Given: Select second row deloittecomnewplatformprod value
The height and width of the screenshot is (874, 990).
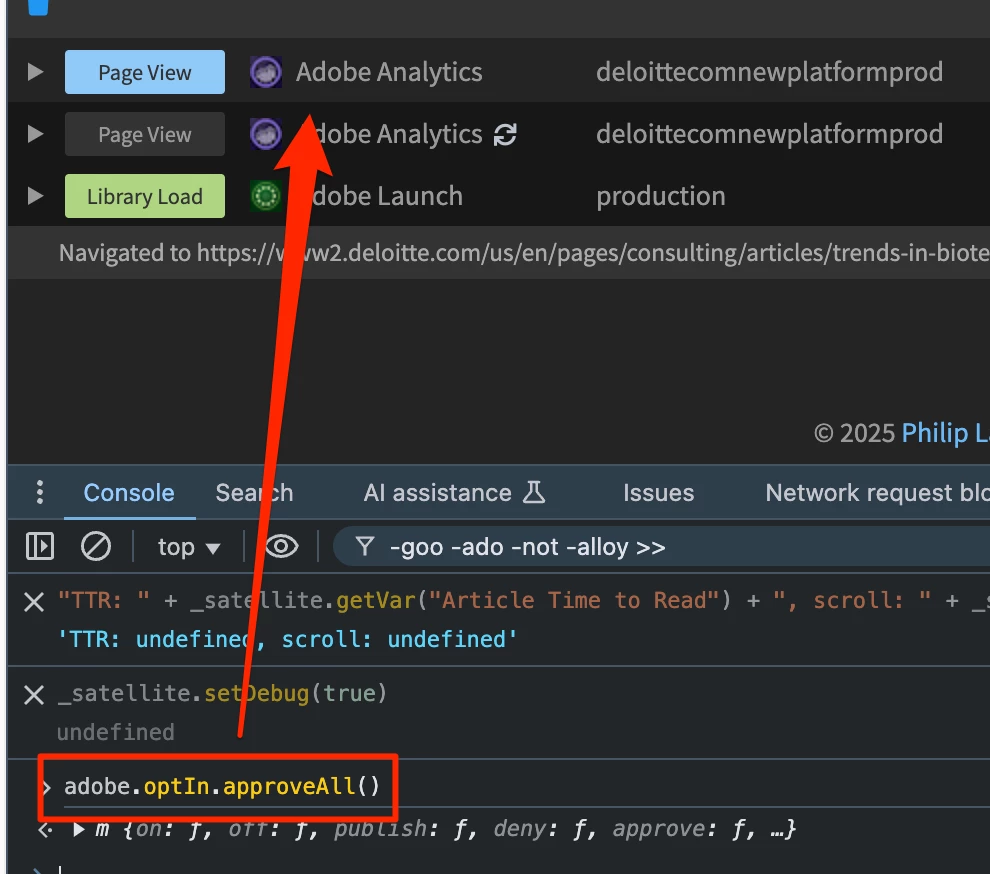Looking at the screenshot, I should click(769, 134).
